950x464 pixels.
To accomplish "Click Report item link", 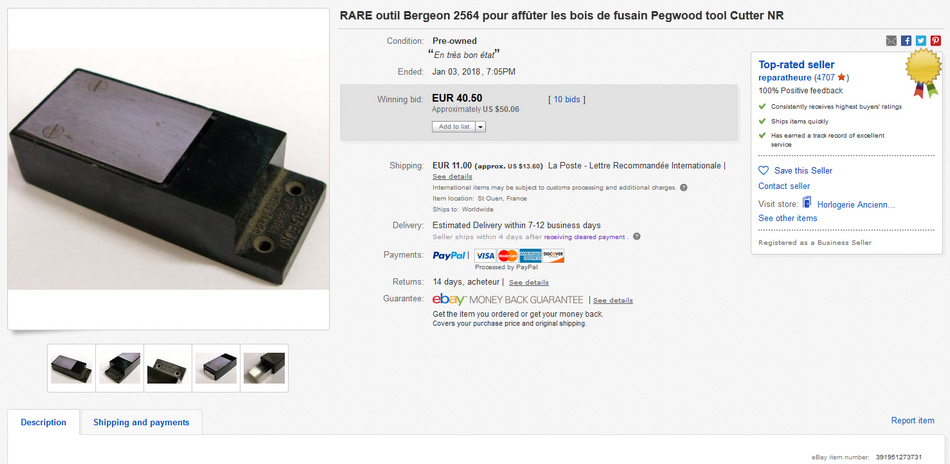I will (x=912, y=420).
